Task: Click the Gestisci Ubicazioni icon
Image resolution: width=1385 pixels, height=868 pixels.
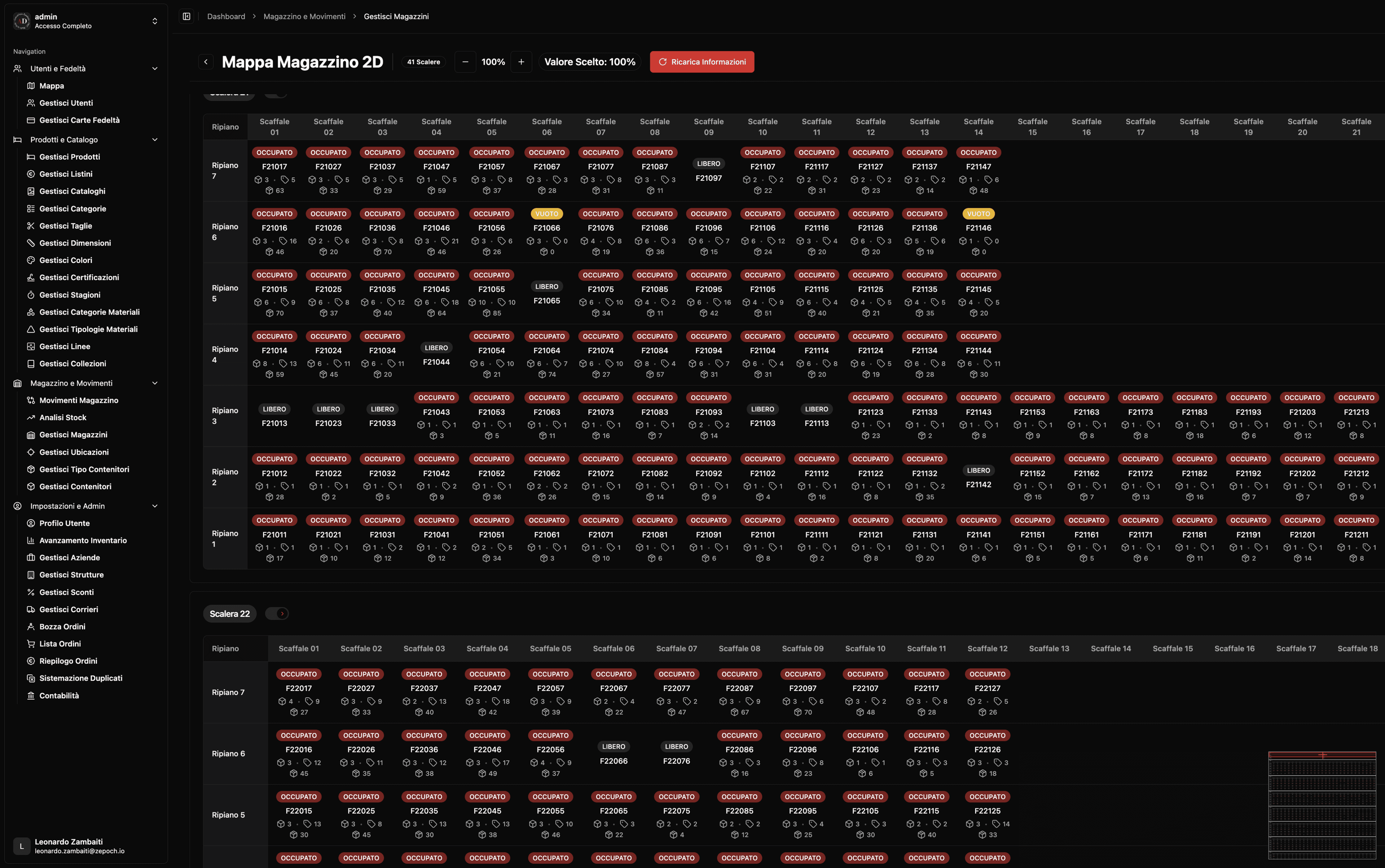Action: pyautogui.click(x=31, y=452)
